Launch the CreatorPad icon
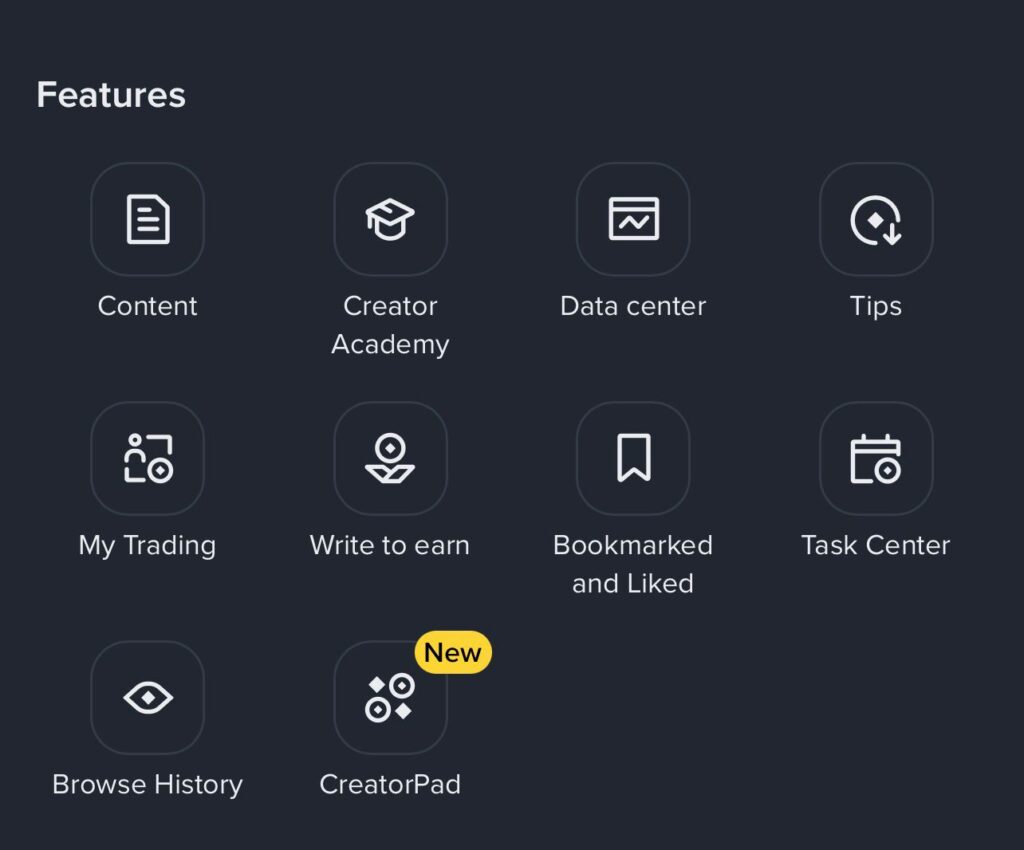The height and width of the screenshot is (850, 1024). 390,697
